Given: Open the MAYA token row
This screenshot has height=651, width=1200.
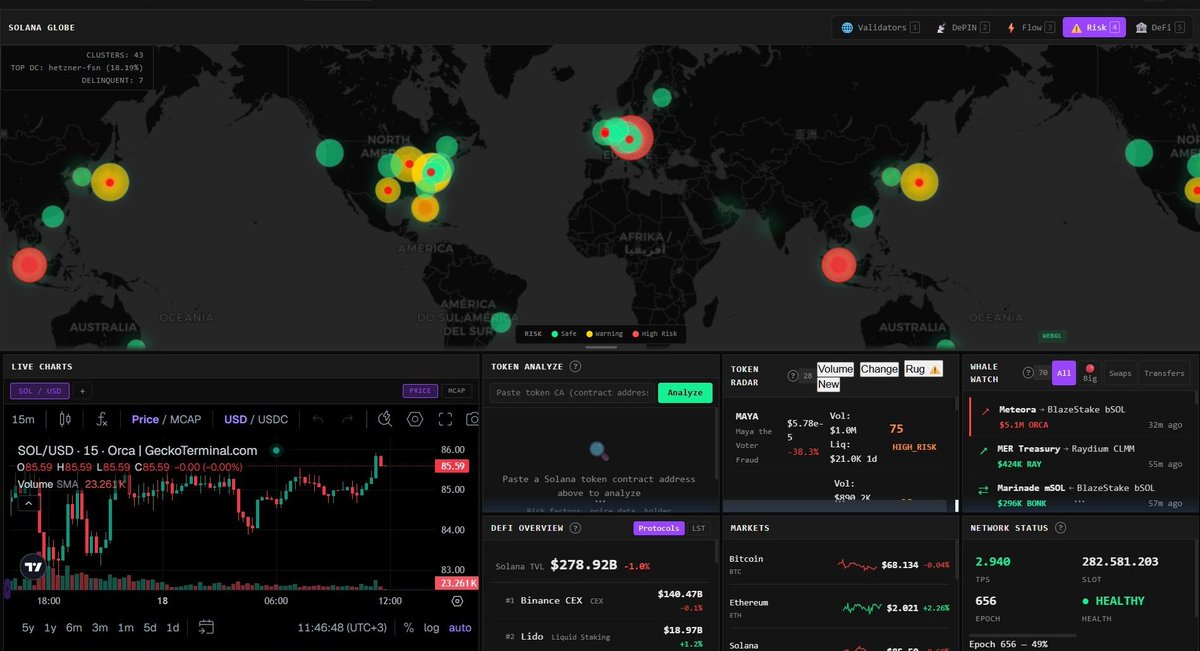Looking at the screenshot, I should point(838,438).
